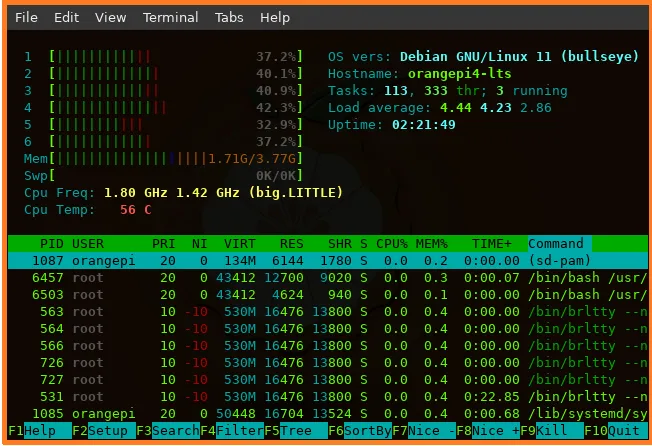Screen dimensions: 652x446
Task: Open the Edit menu
Action: 66,18
